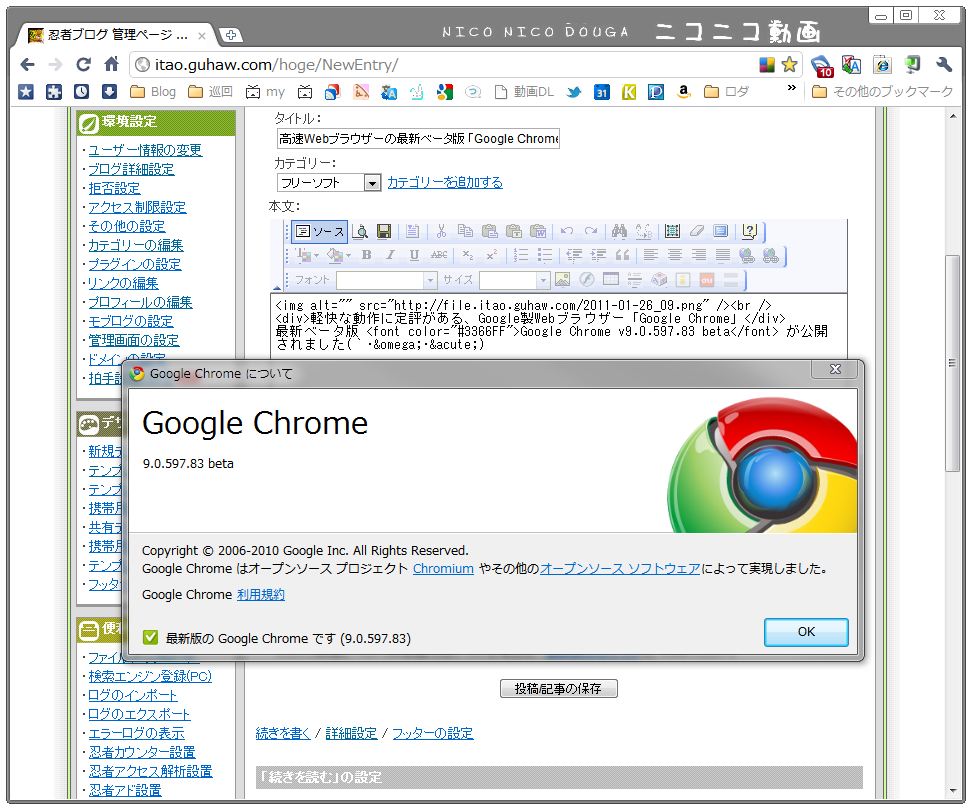Open the Chromium link in about dialog

coord(443,568)
